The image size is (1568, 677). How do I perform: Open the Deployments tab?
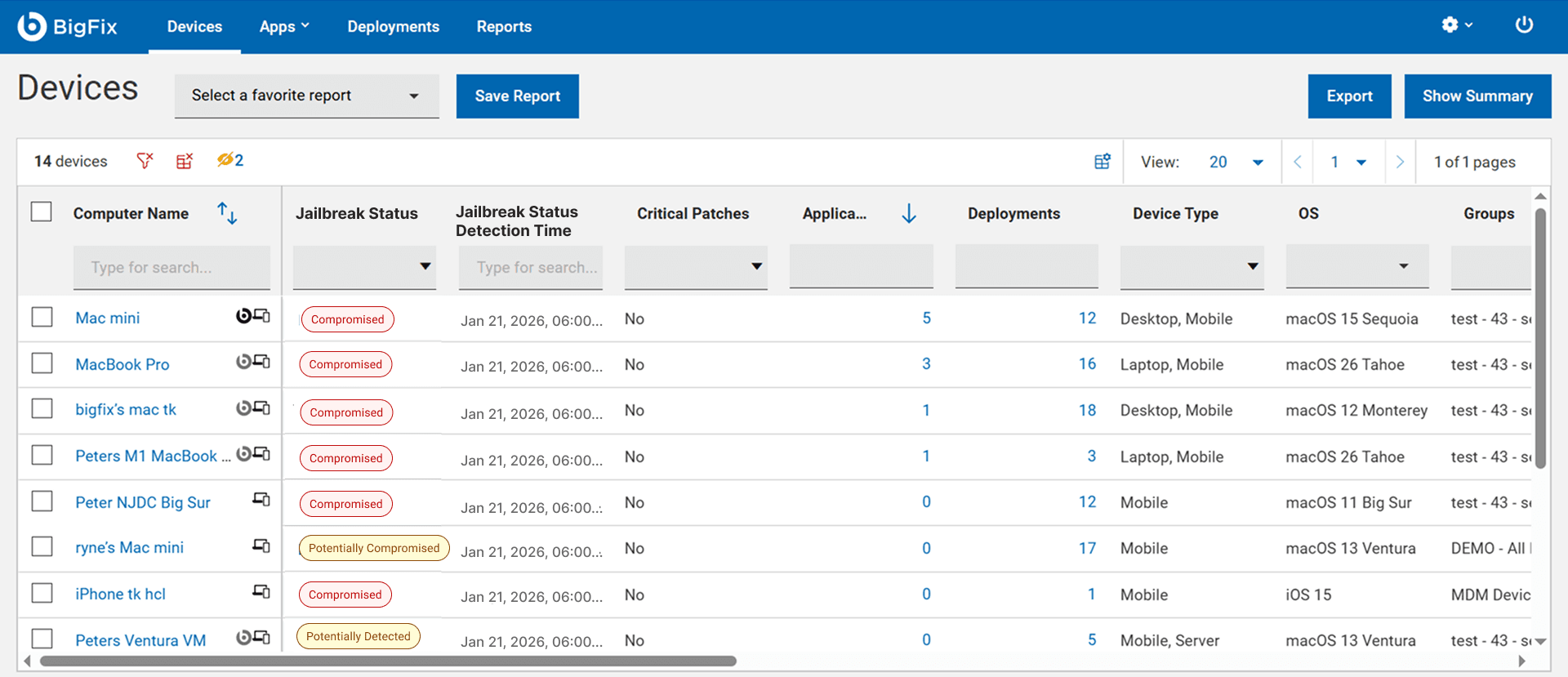tap(393, 26)
